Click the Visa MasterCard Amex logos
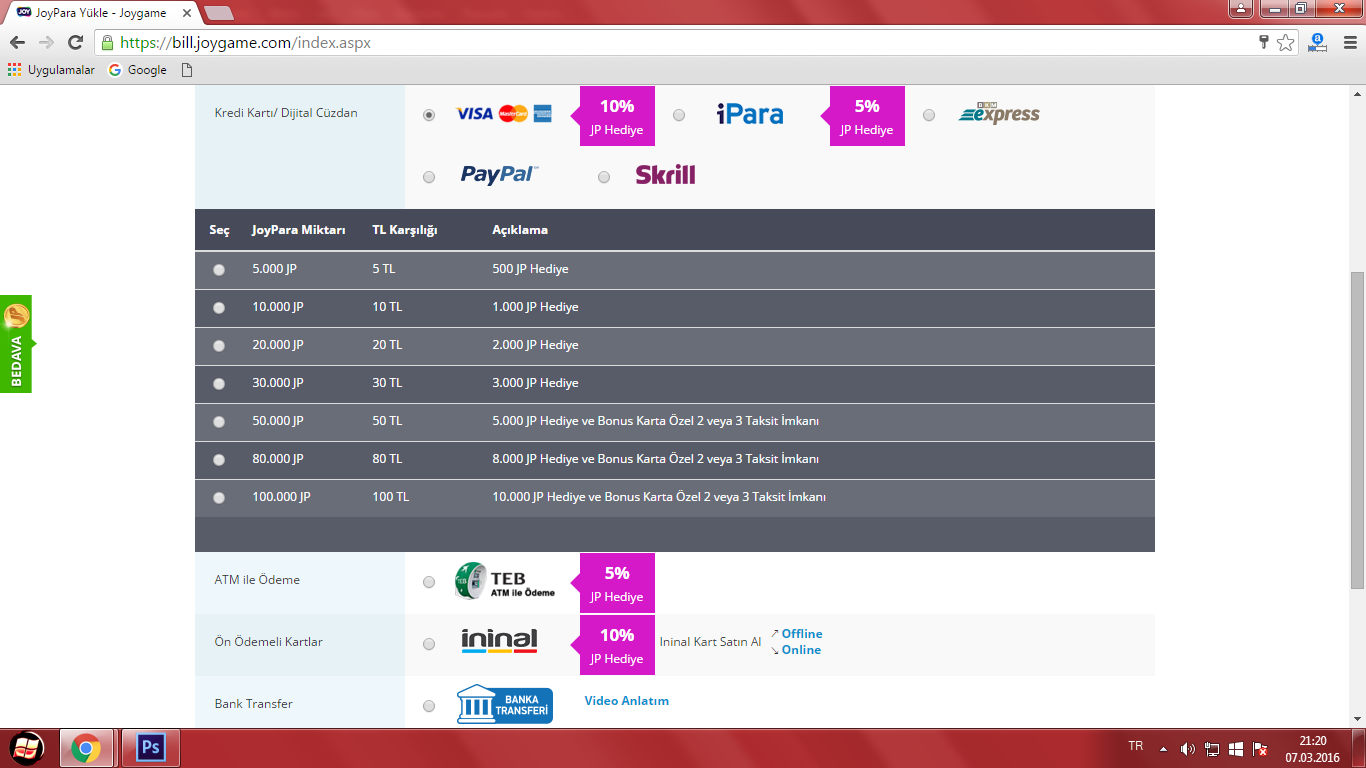Viewport: 1366px width, 768px height. point(504,114)
